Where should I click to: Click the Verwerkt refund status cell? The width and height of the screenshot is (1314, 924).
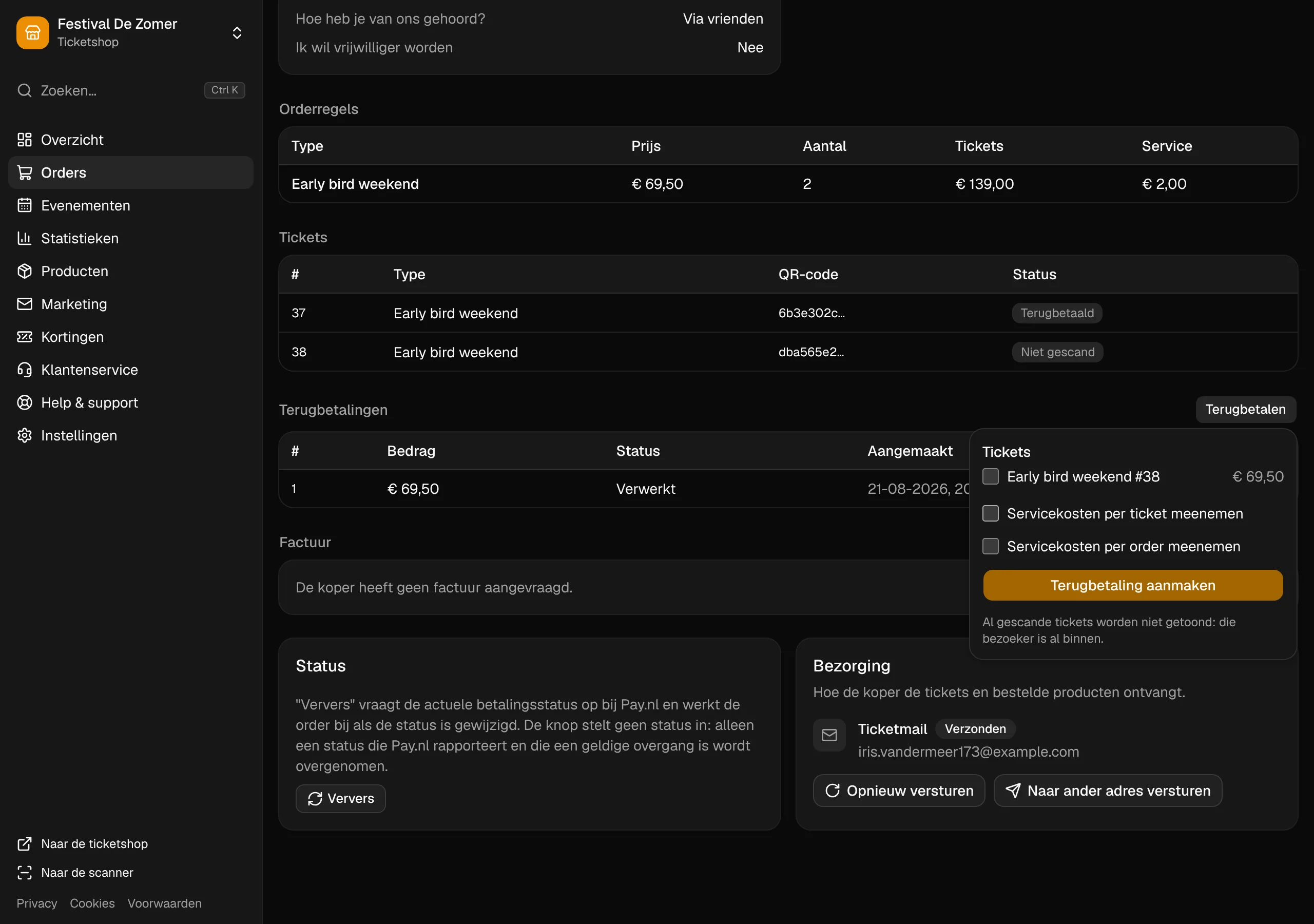[646, 489]
